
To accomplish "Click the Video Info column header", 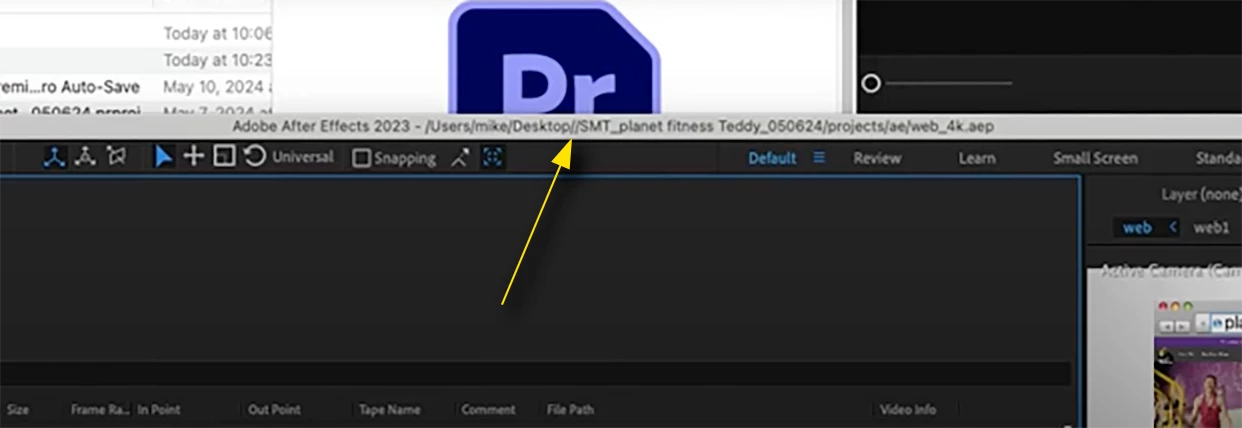I will [x=908, y=409].
